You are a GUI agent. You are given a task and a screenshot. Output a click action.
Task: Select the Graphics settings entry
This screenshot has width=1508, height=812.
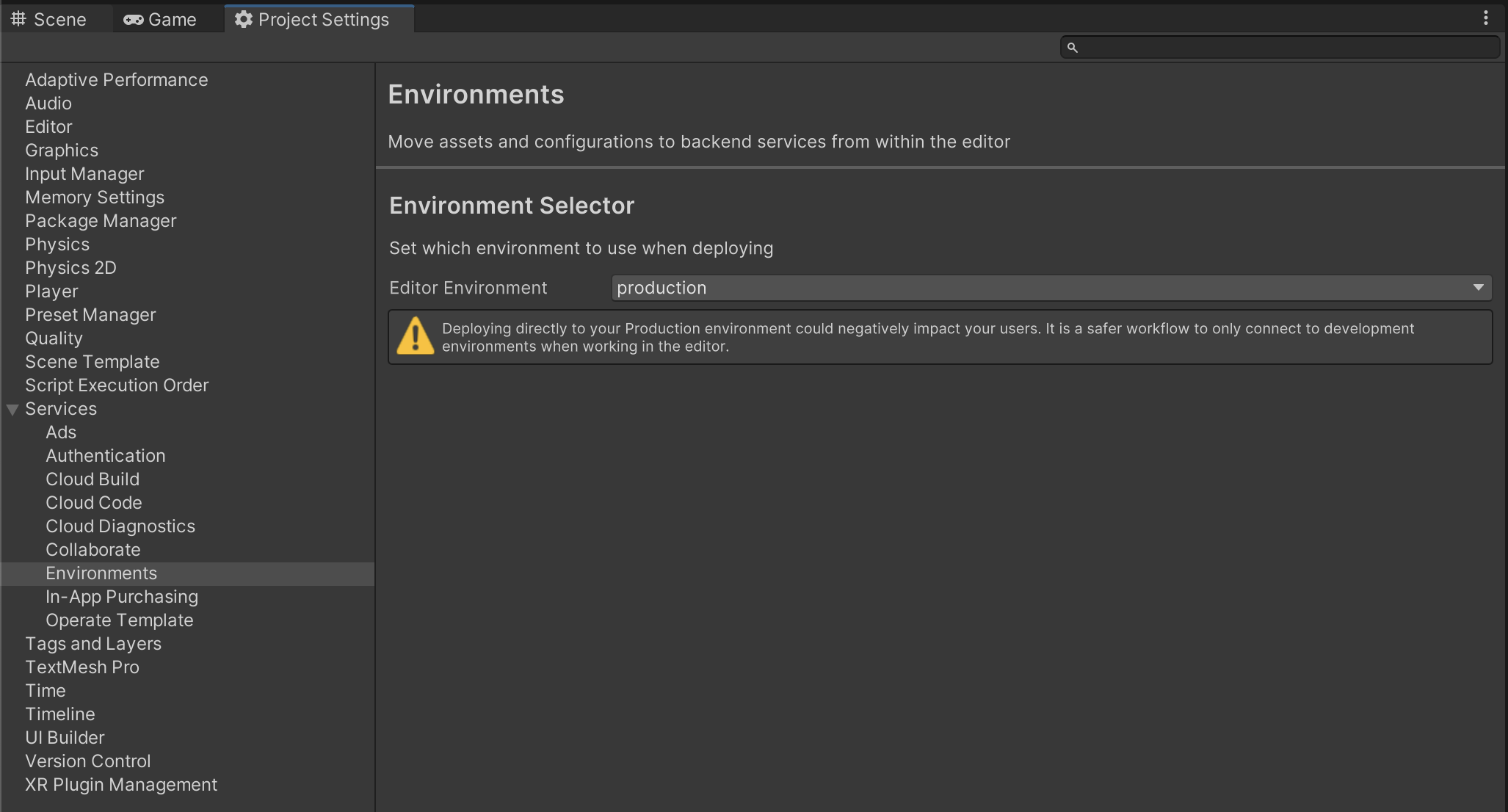click(62, 151)
